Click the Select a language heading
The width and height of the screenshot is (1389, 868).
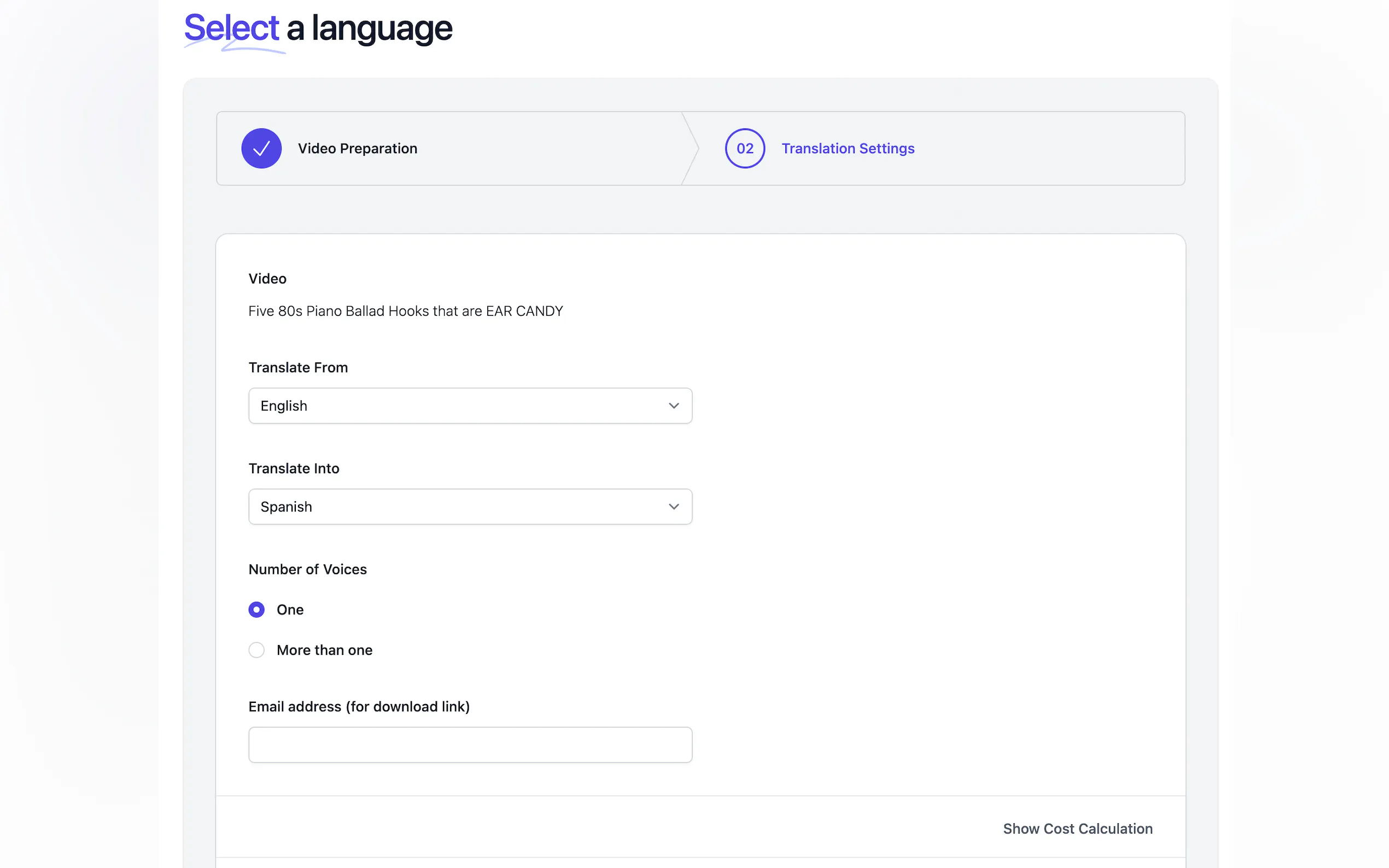(x=318, y=28)
